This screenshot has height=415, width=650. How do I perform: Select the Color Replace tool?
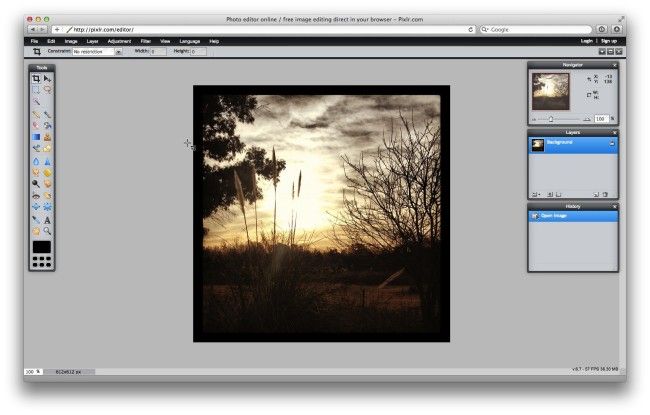click(x=36, y=148)
